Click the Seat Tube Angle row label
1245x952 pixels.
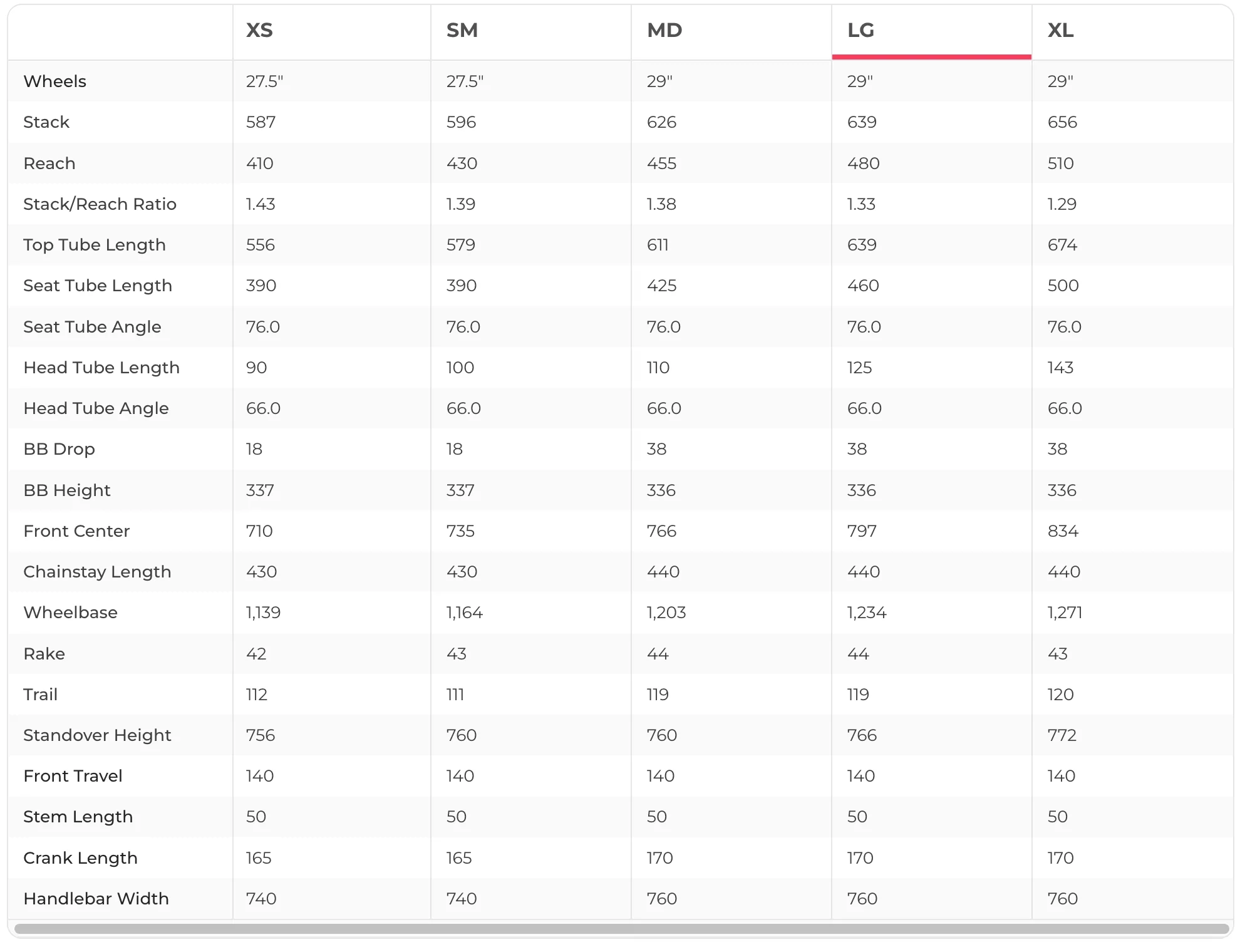coord(92,327)
